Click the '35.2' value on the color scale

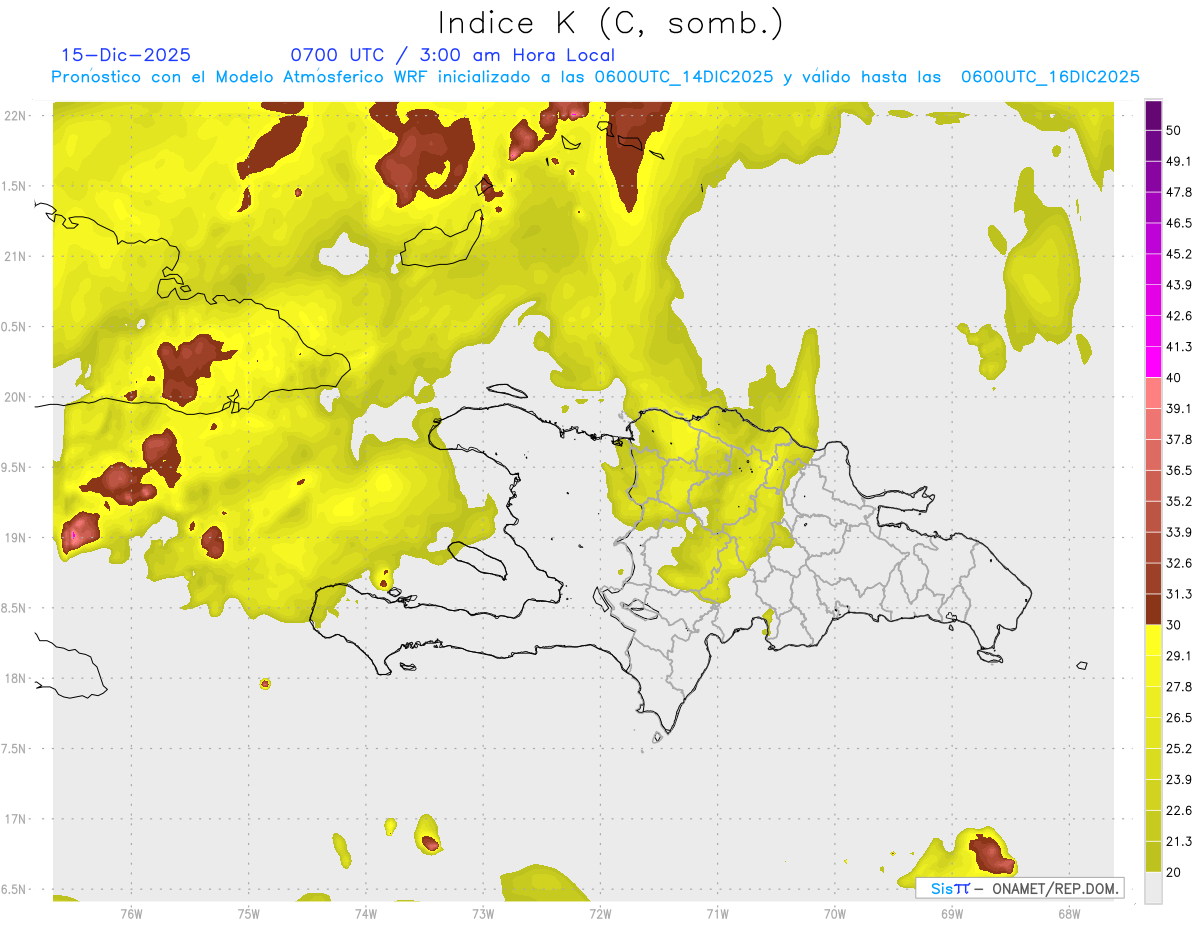1179,501
